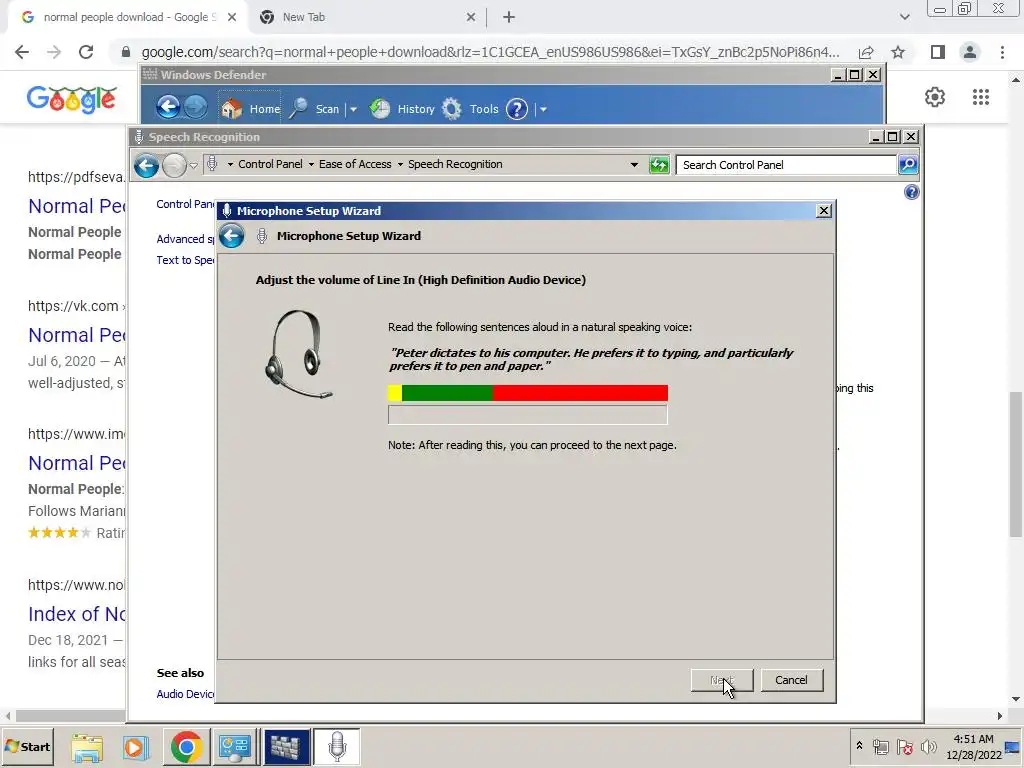Viewport: 1024px width, 768px height.
Task: Click Speech Recognition microphone taskbar icon
Action: 337,747
